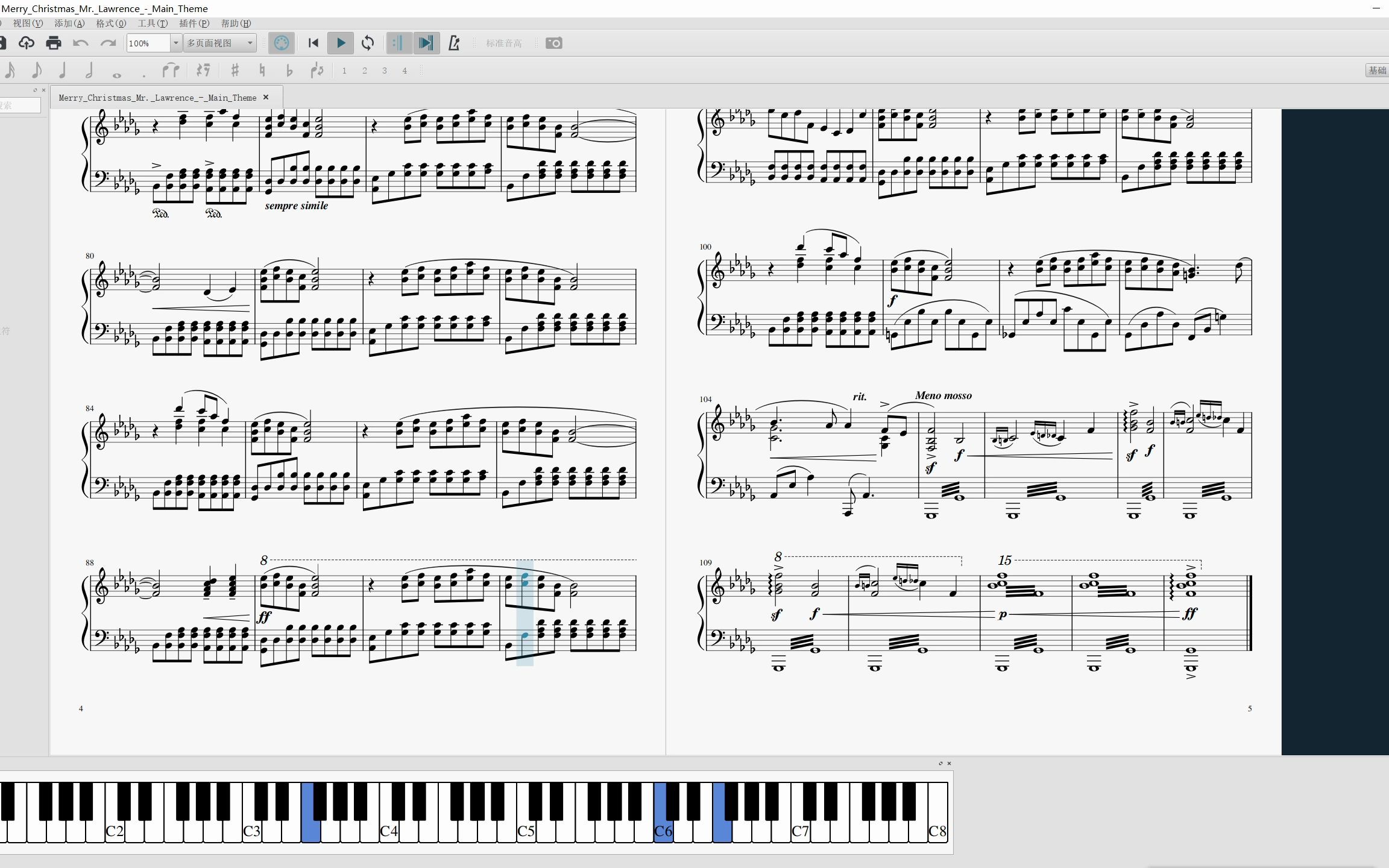
Task: Select the eighth note duration
Action: pos(37,71)
